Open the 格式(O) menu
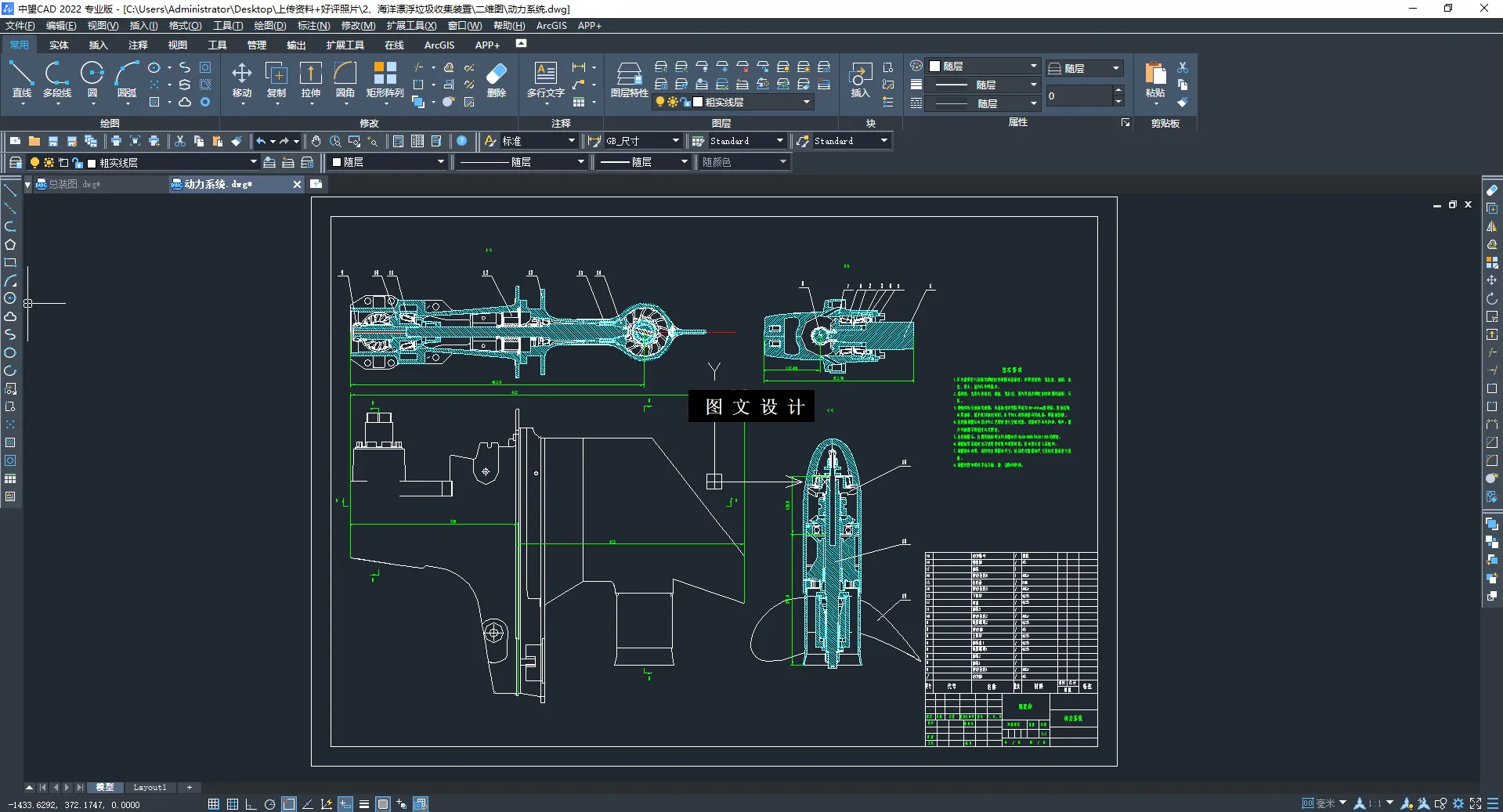Screen dimensions: 1503x812 coord(185,26)
